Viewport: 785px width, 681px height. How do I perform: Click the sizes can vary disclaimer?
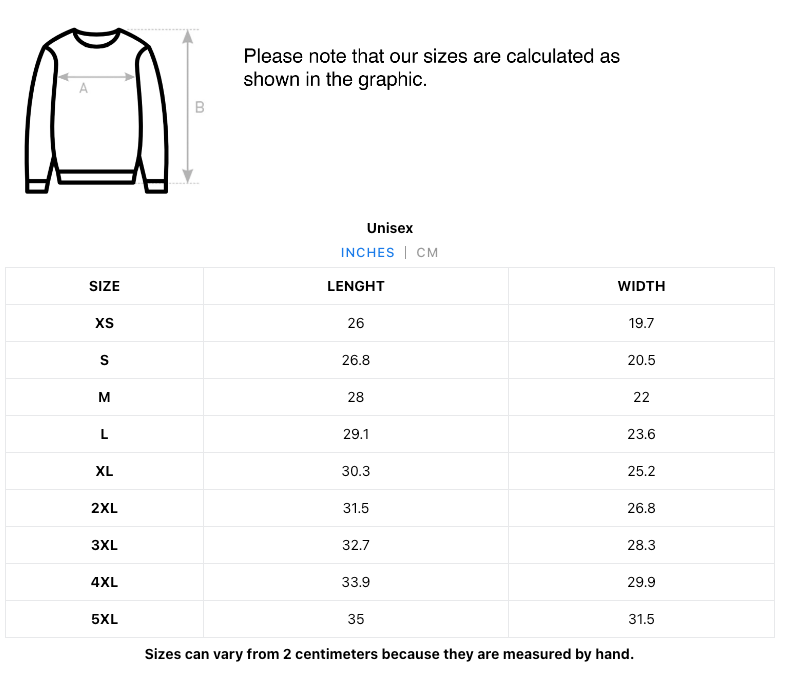pos(389,654)
